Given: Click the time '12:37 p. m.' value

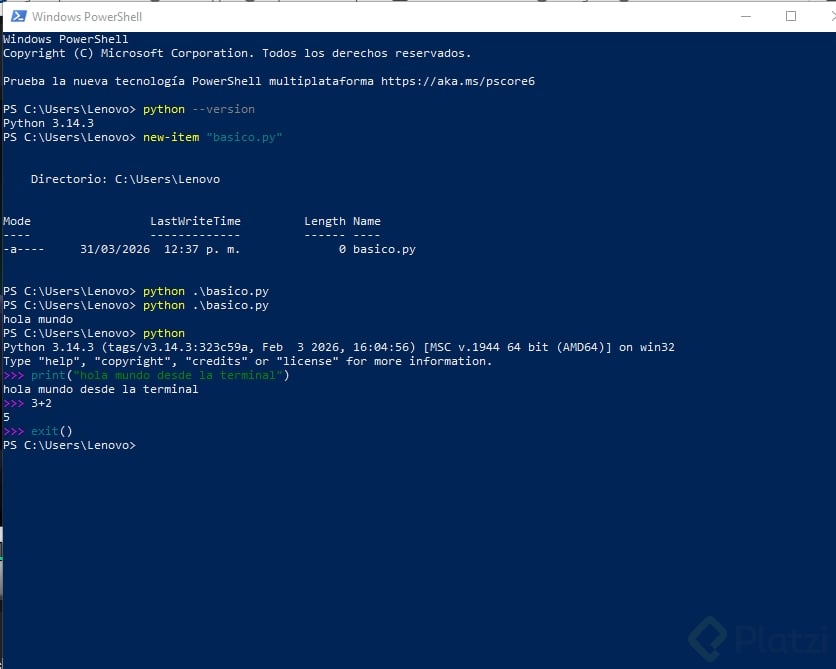Looking at the screenshot, I should (x=202, y=249).
